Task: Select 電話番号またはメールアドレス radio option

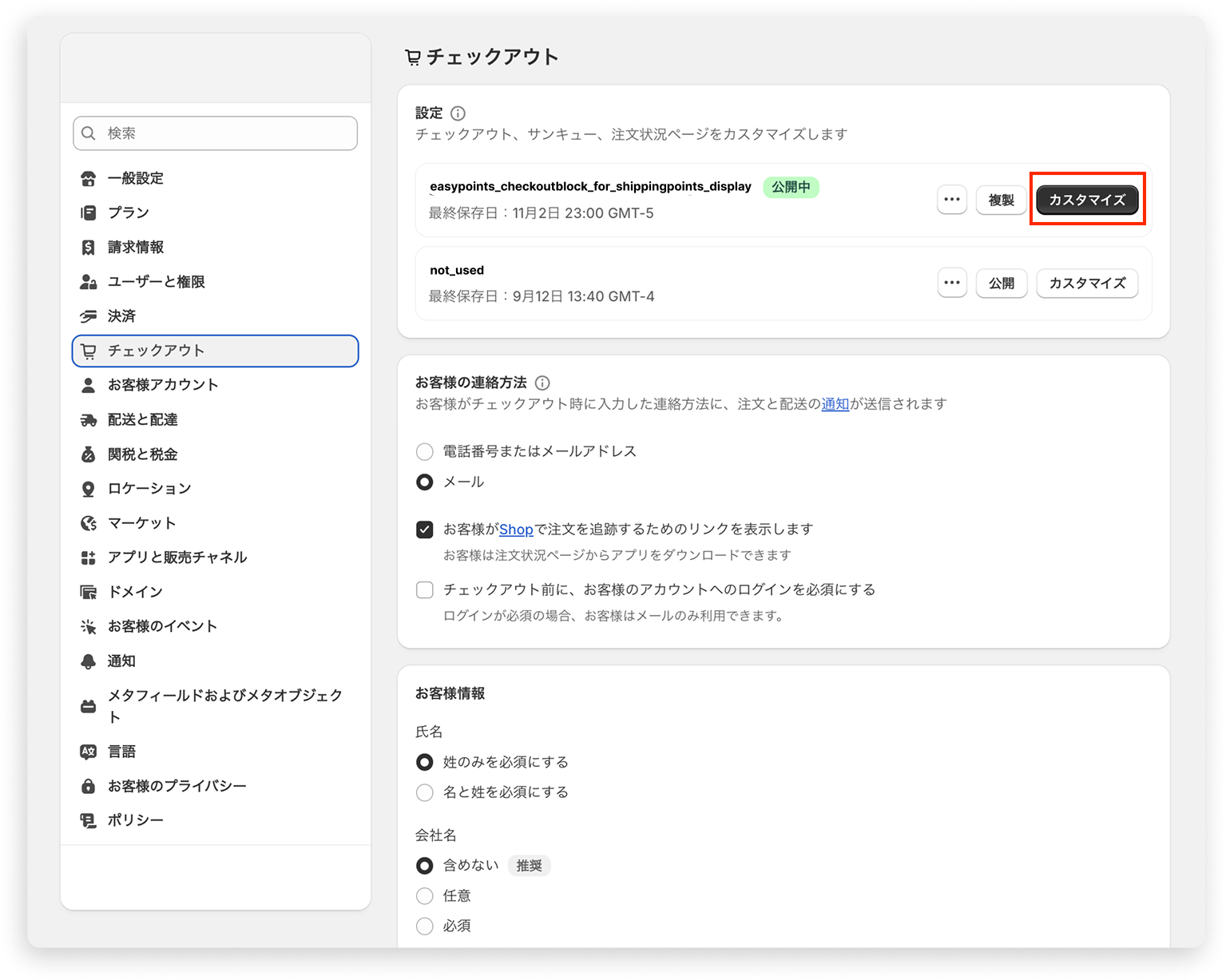Action: point(425,452)
